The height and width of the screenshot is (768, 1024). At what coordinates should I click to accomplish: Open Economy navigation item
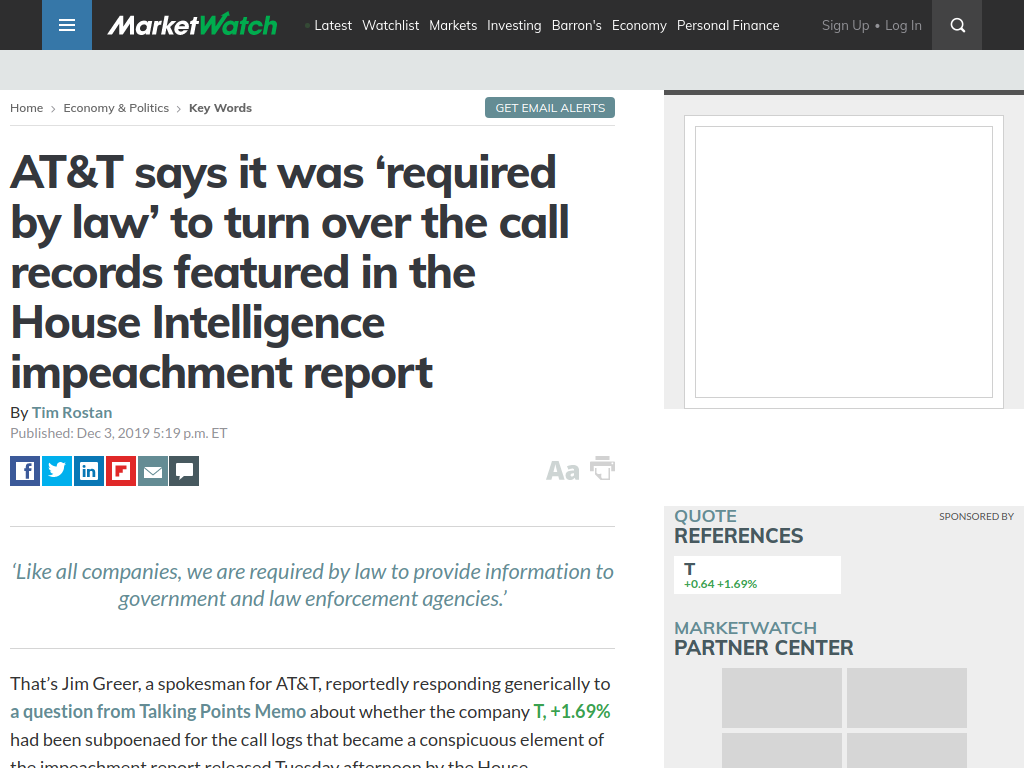click(639, 25)
